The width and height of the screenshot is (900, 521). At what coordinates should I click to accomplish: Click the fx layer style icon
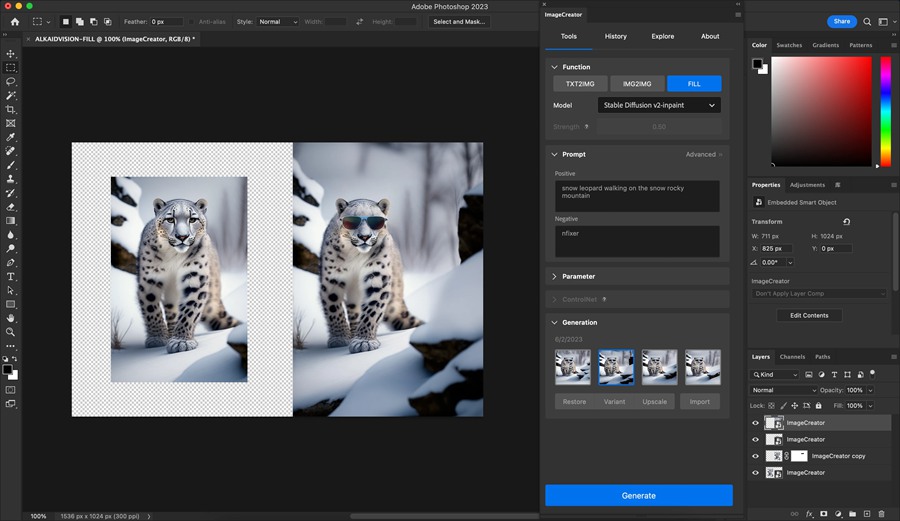(809, 514)
